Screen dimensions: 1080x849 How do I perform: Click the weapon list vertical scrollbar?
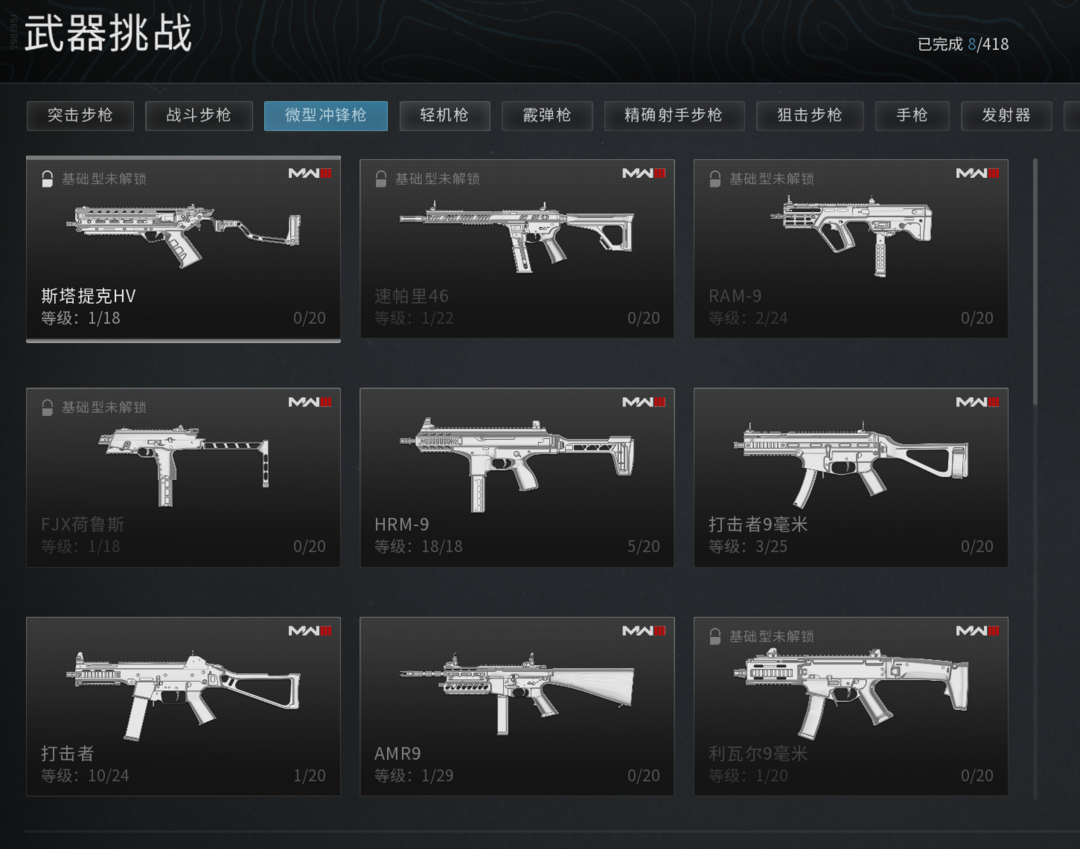[1035, 282]
